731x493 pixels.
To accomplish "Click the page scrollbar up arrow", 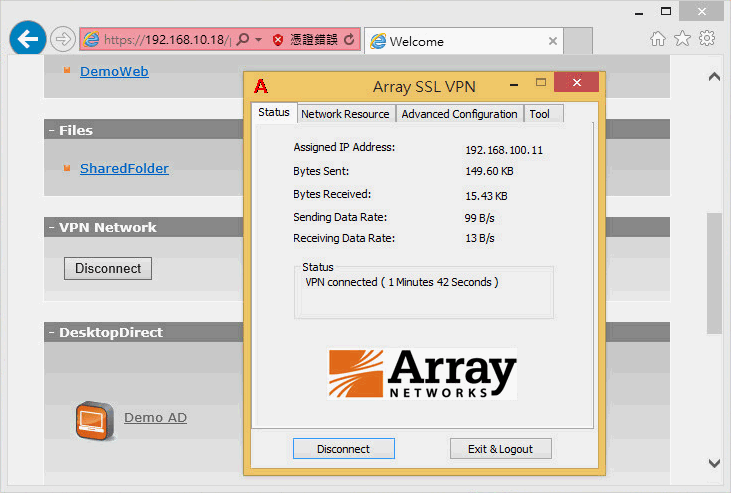I will (714, 76).
